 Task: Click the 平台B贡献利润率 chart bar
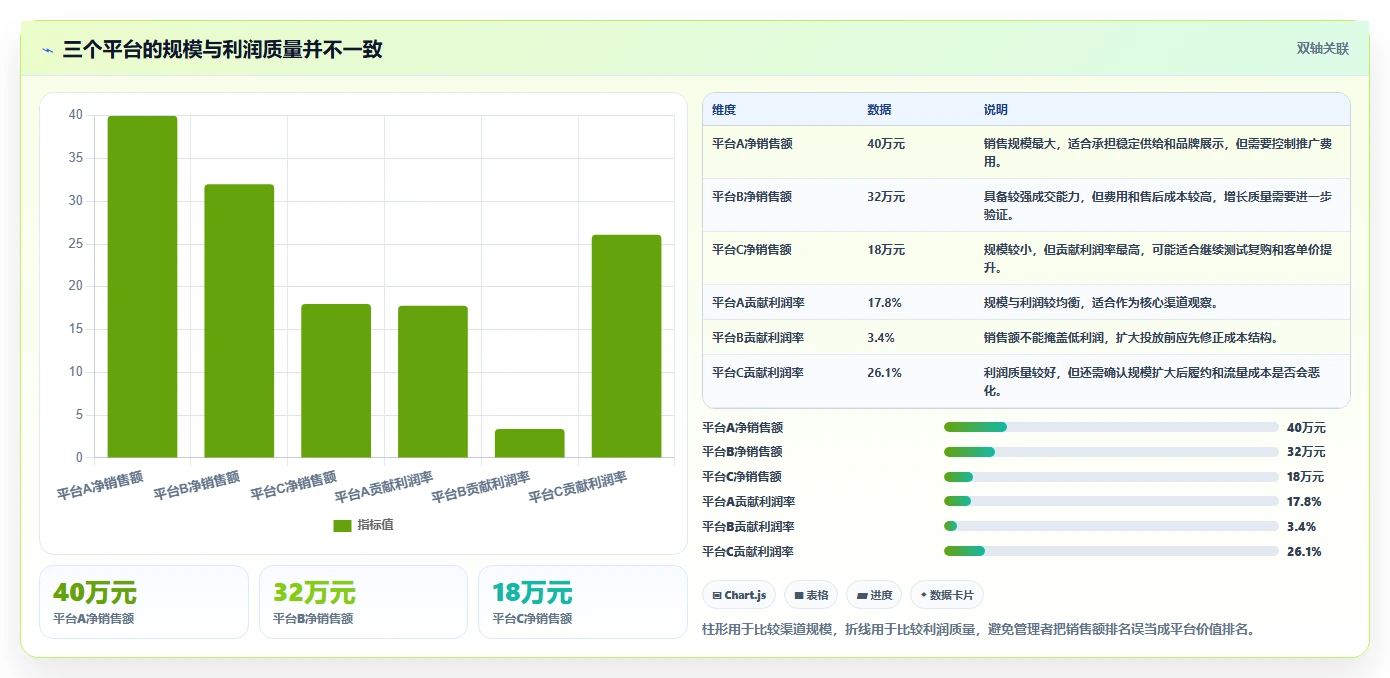click(530, 443)
